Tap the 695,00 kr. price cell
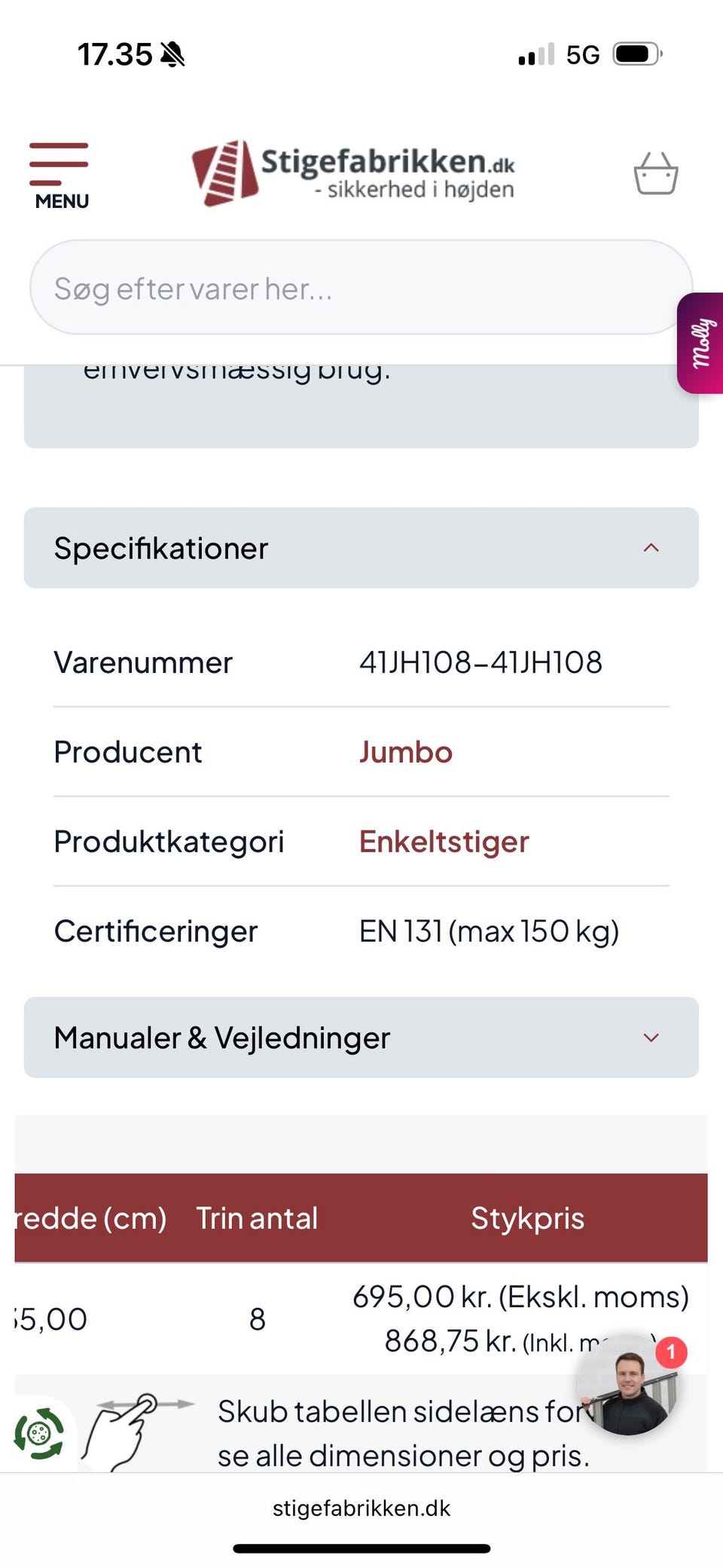 tap(520, 1297)
